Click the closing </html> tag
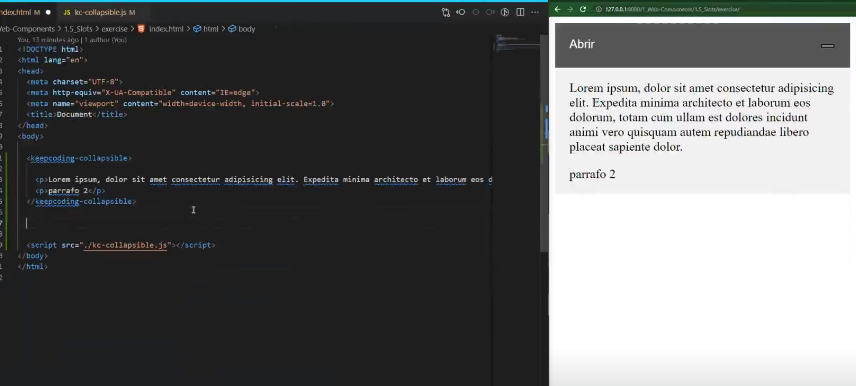Screen dimensions: 856x386 [33, 267]
